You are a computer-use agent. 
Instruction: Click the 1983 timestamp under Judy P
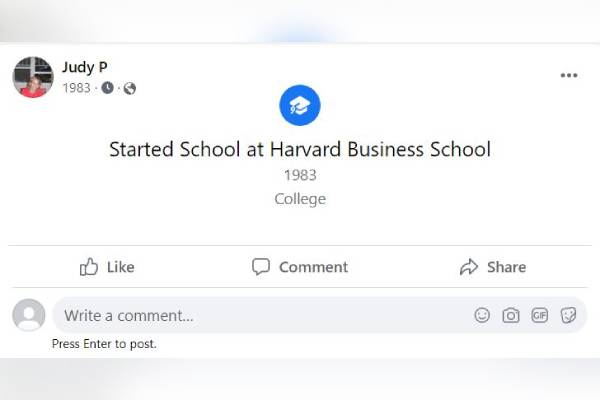pos(76,88)
